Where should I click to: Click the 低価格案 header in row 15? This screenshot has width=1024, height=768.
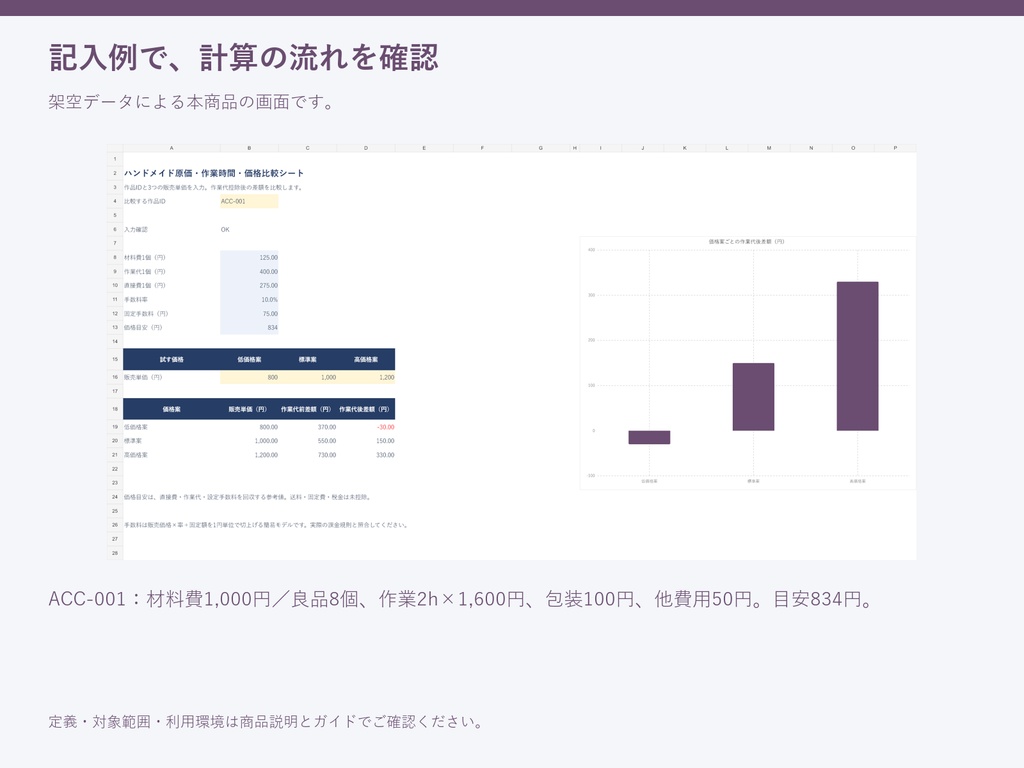(x=249, y=359)
